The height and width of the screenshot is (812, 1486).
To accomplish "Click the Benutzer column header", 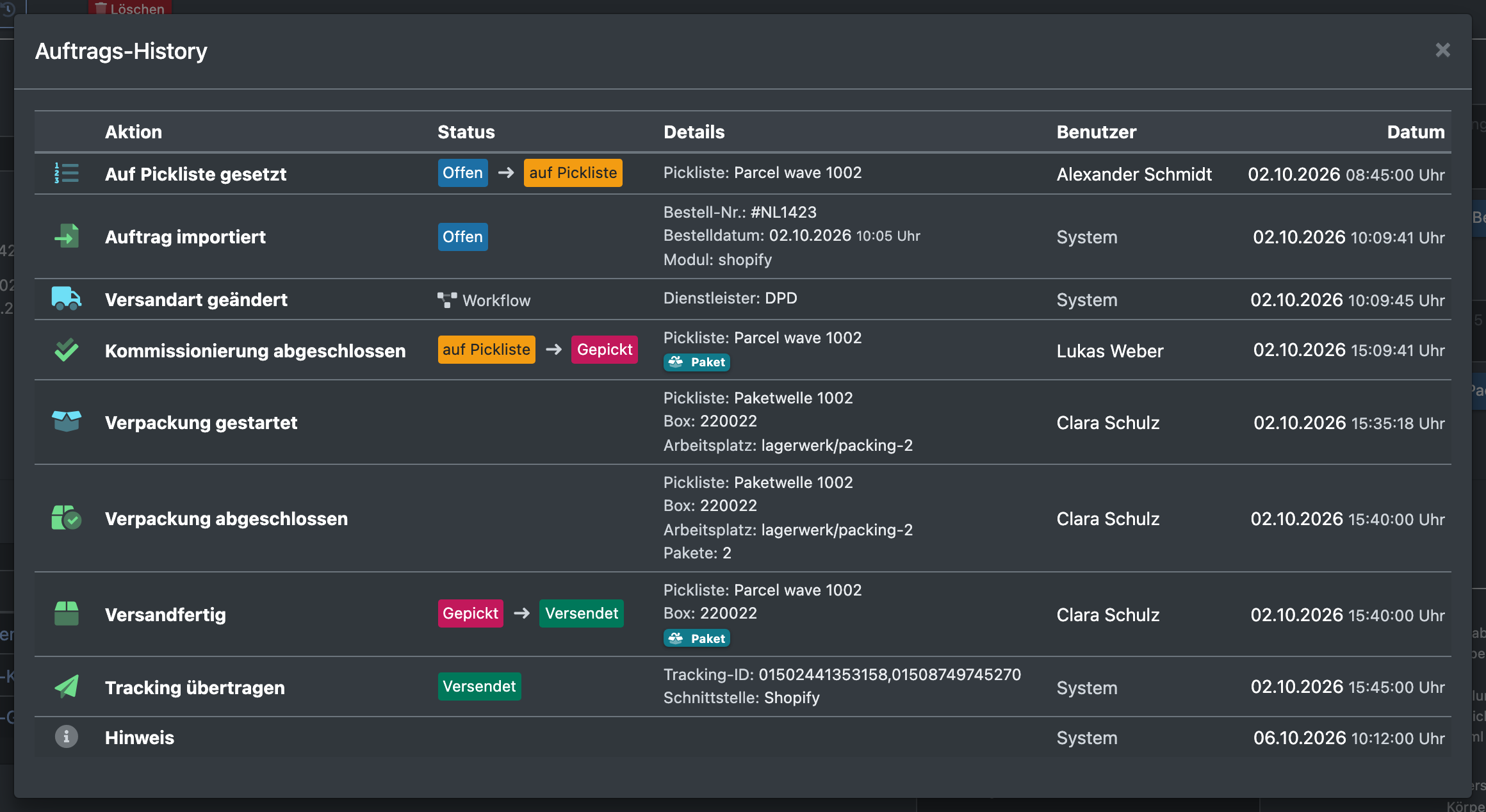I will 1097,132.
